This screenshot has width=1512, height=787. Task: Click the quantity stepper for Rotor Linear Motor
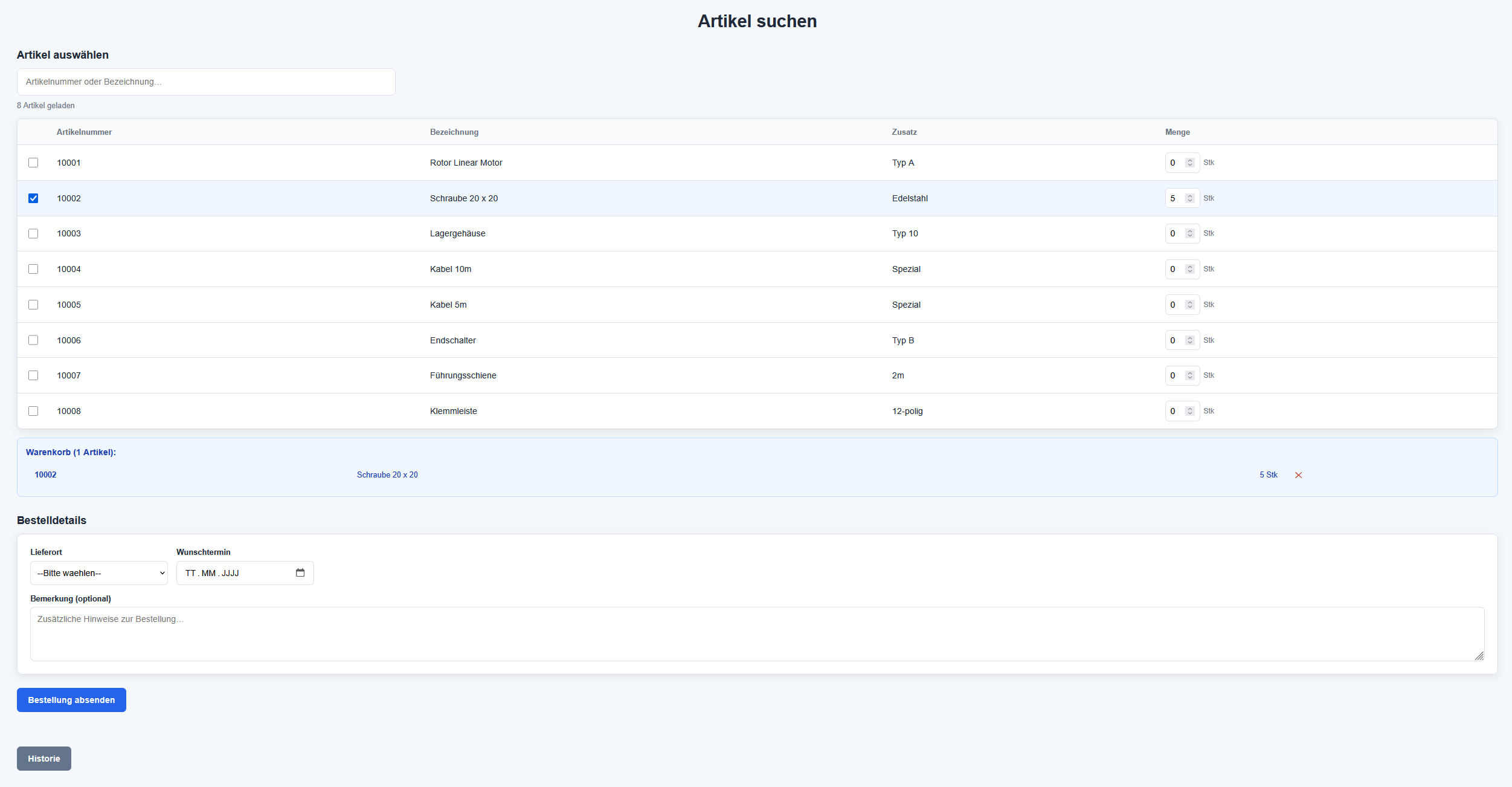[1189, 163]
